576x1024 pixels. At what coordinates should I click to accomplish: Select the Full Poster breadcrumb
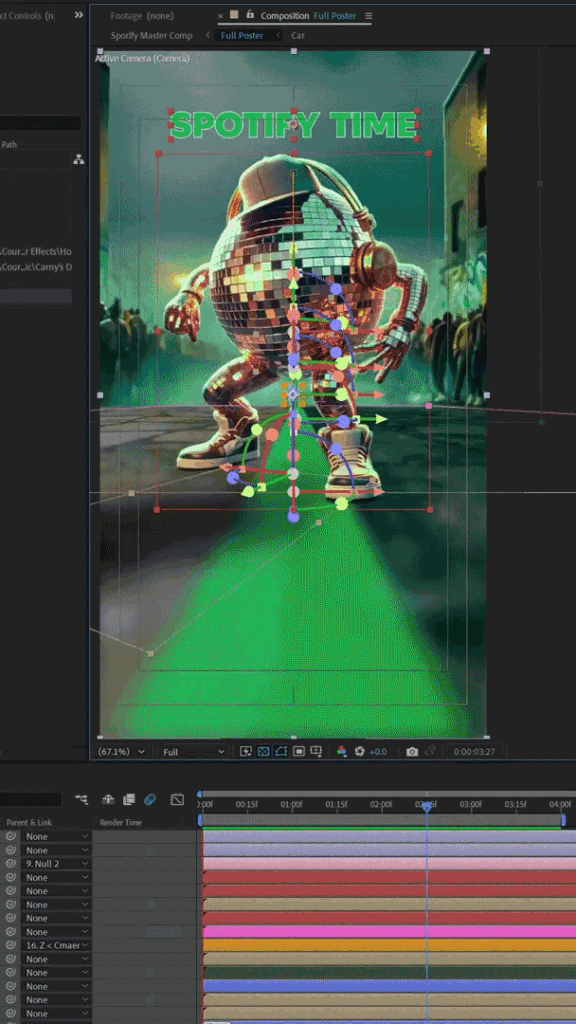[242, 35]
